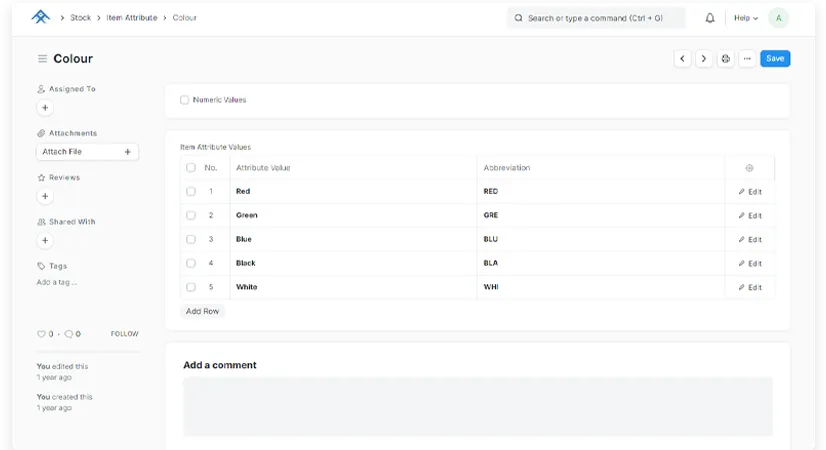Tick the select-all rows header checkbox
The image size is (826, 450).
coord(191,168)
